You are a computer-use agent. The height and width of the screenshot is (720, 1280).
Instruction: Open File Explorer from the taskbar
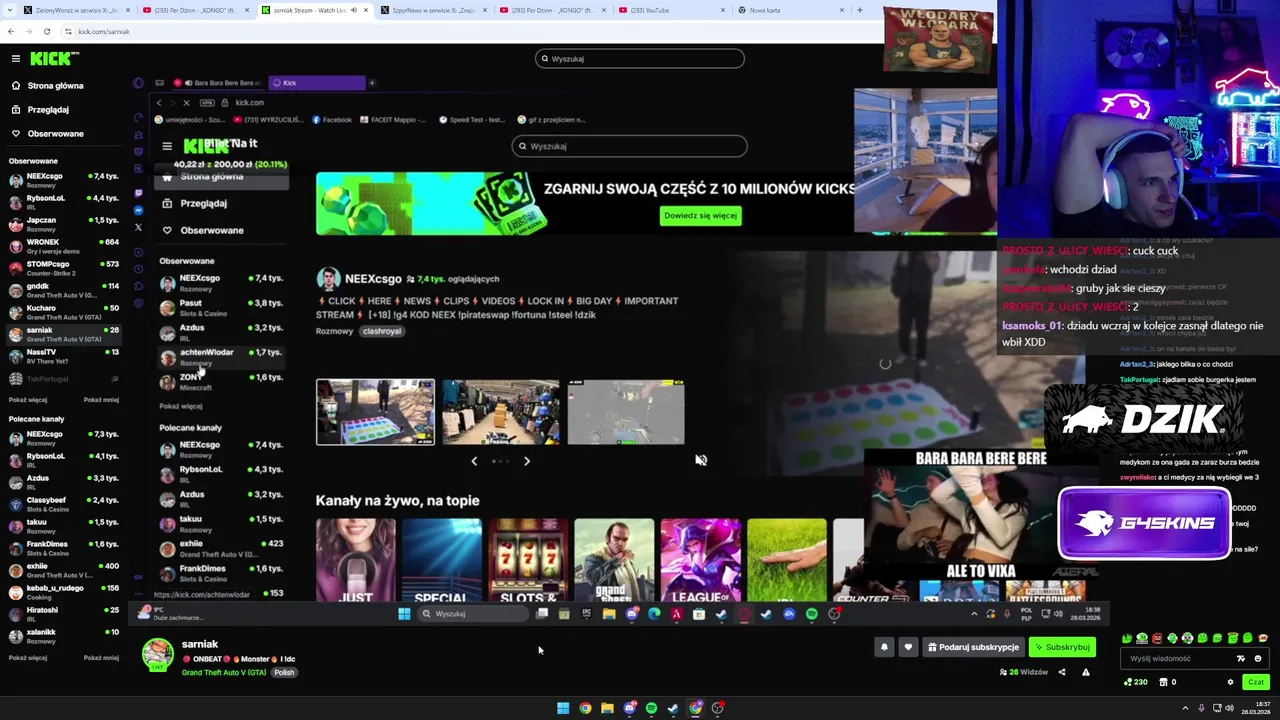[607, 708]
